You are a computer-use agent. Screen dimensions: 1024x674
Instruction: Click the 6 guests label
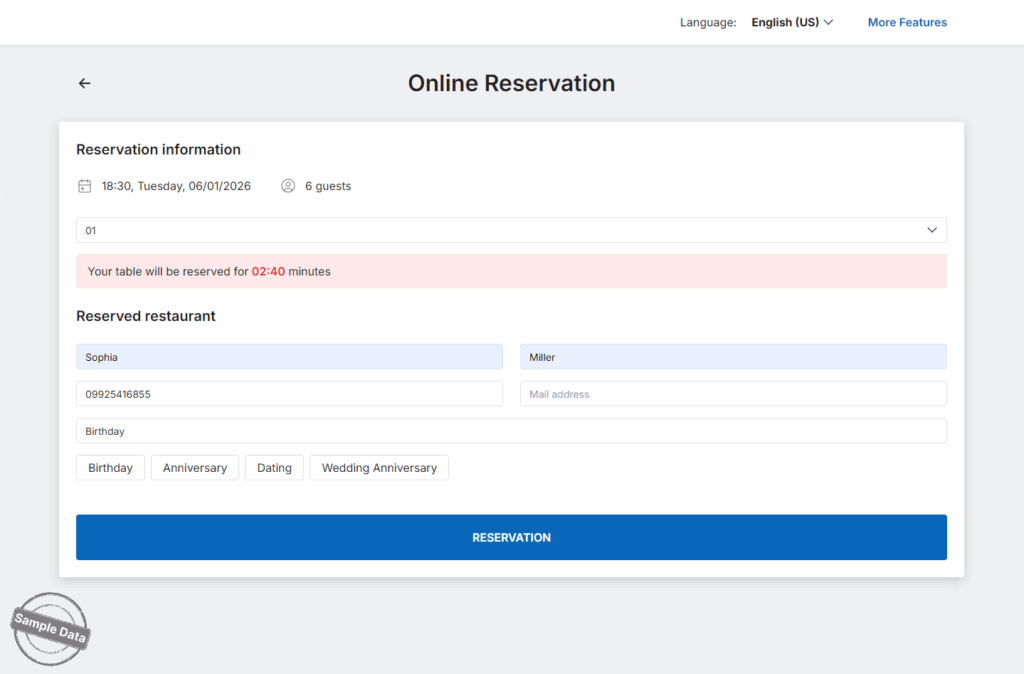[x=328, y=186]
